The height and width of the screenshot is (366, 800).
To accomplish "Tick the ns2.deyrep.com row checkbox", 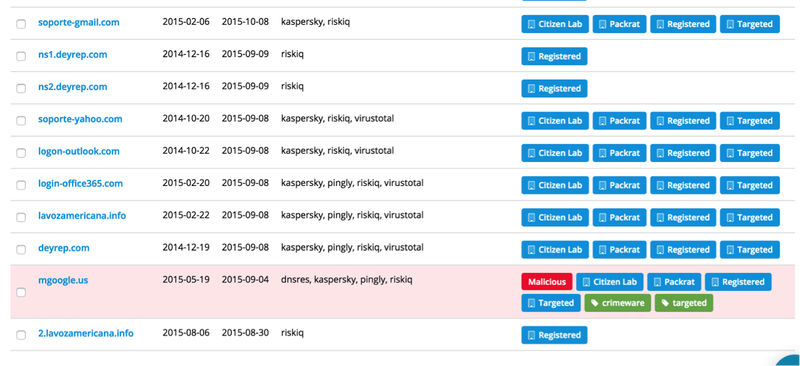I will tap(21, 88).
